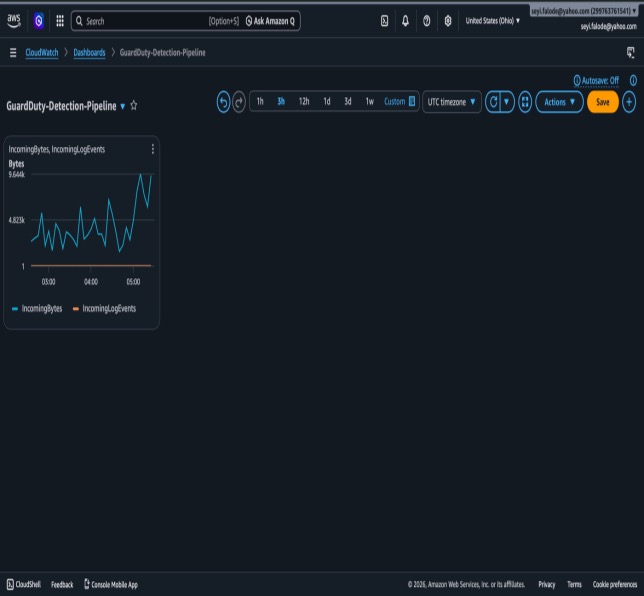
Task: Click the 04:00 x-axis label
Action: [x=91, y=282]
